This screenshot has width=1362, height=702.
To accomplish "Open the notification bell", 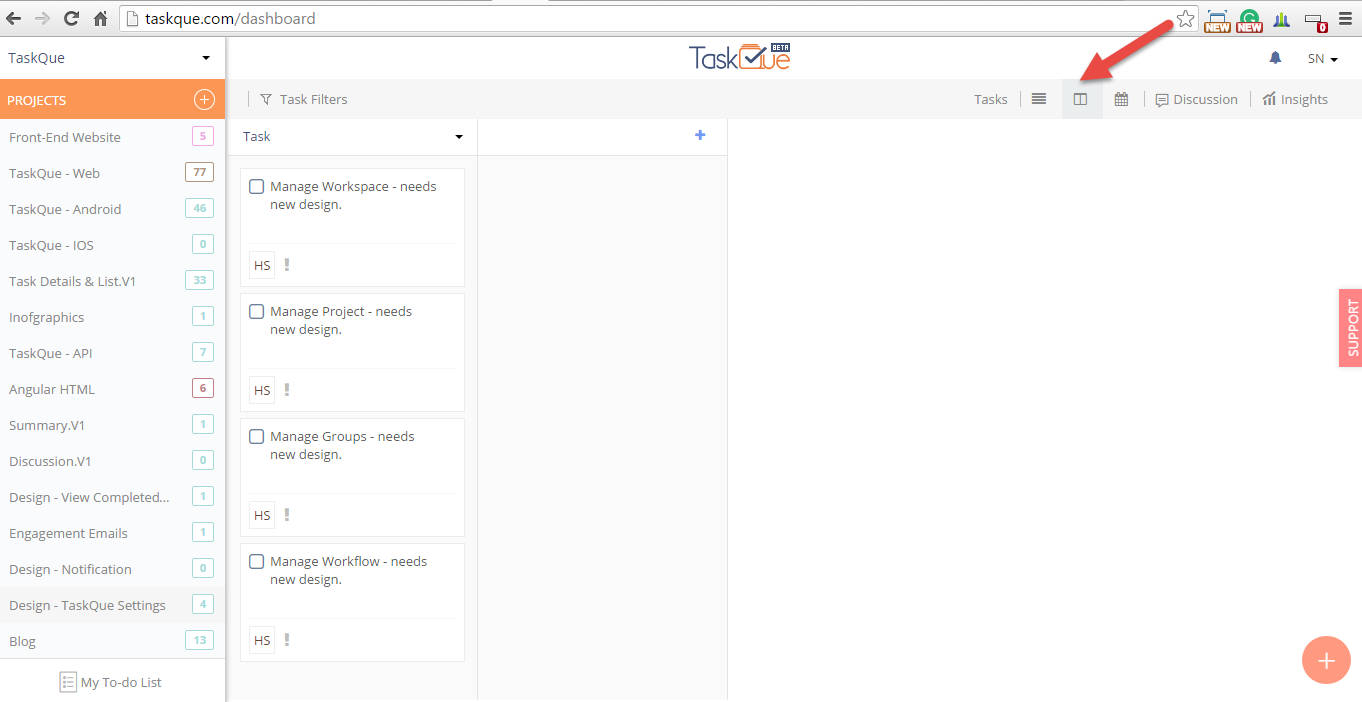I will (1274, 57).
